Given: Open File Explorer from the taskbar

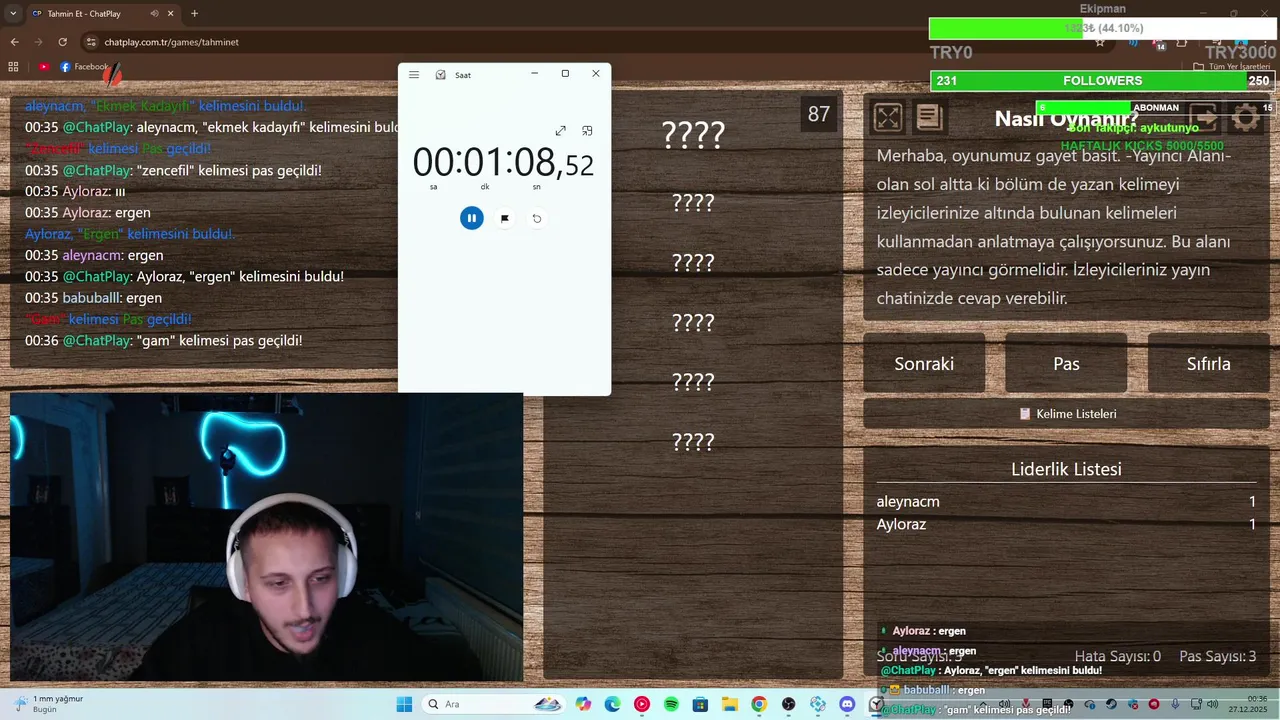Looking at the screenshot, I should (x=730, y=704).
